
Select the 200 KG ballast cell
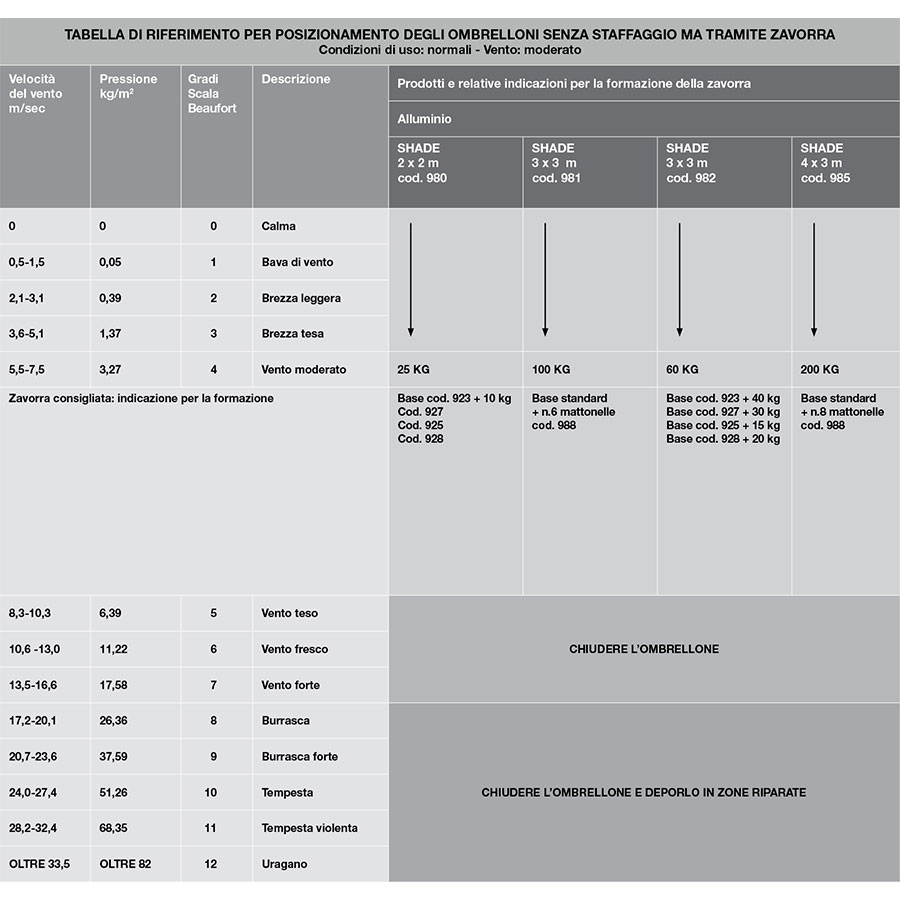coord(846,369)
